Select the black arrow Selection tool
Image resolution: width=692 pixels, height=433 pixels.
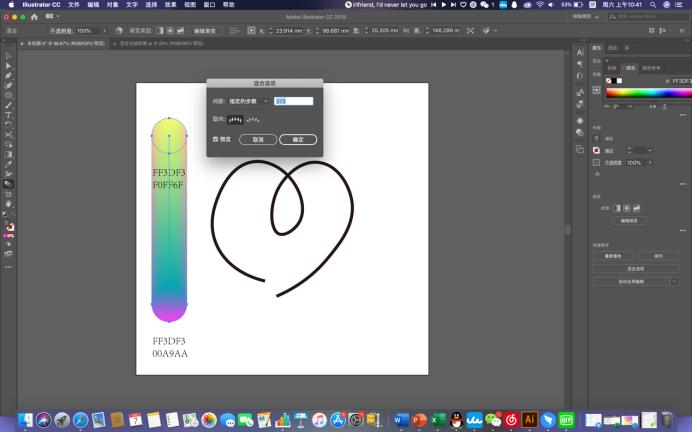(x=8, y=56)
